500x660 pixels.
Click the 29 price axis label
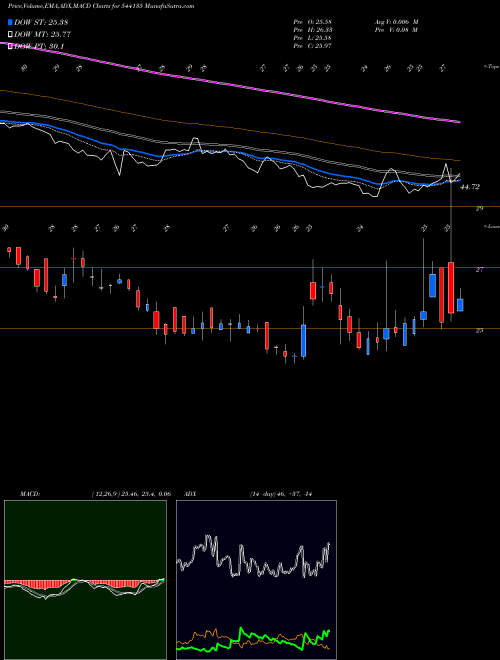click(479, 208)
